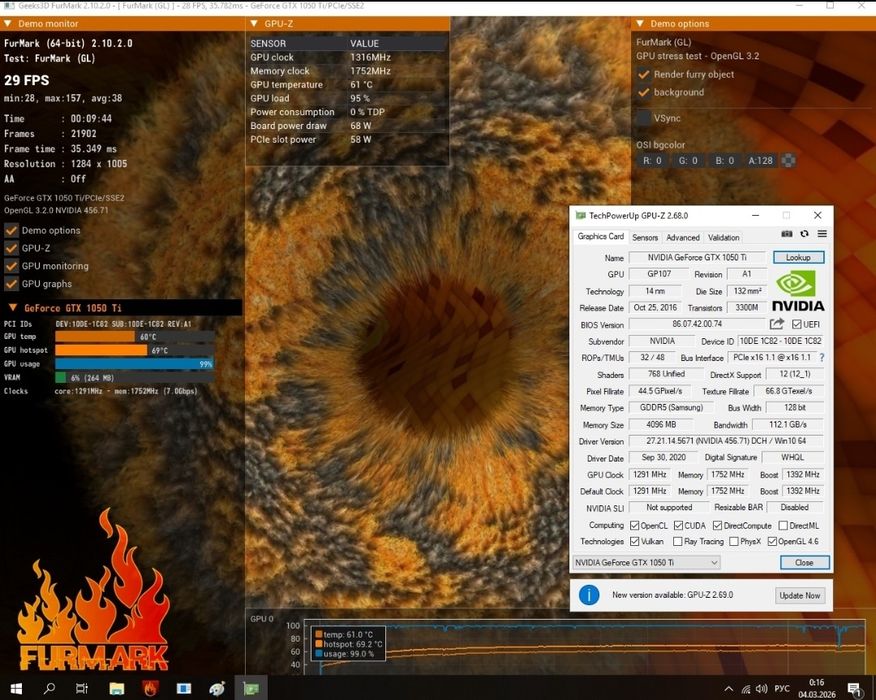The width and height of the screenshot is (876, 700).
Task: Open the GPU selection dropdown in GPU-Z
Action: (x=646, y=563)
